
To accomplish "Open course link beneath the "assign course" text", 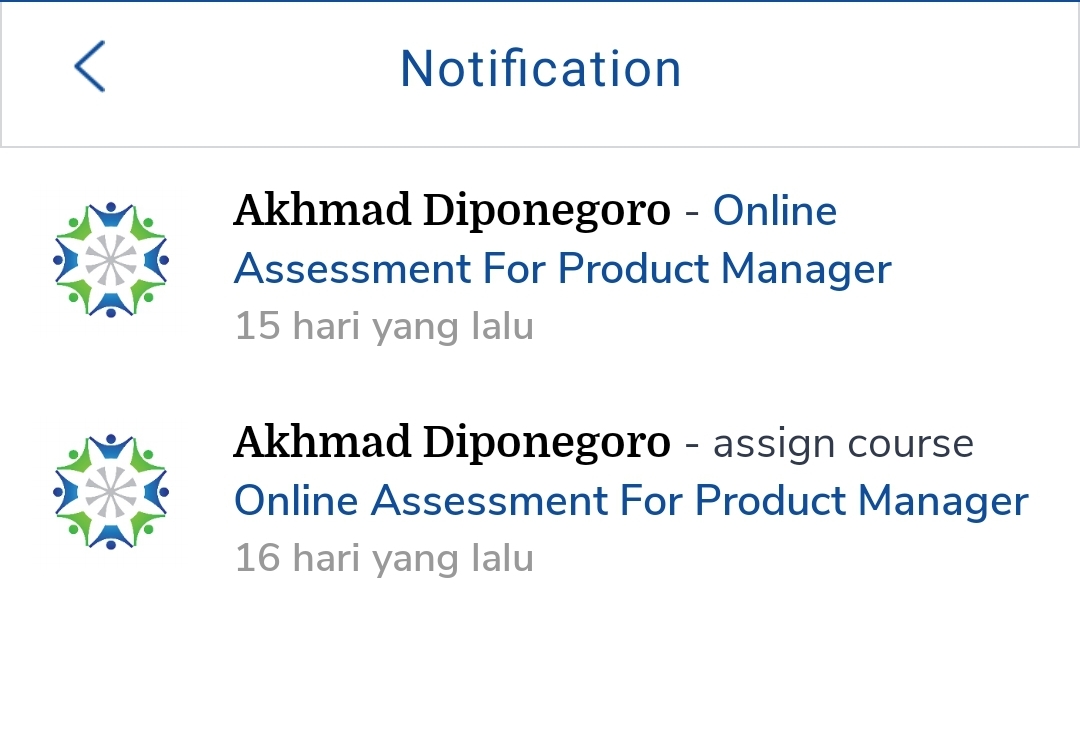I will pyautogui.click(x=630, y=500).
